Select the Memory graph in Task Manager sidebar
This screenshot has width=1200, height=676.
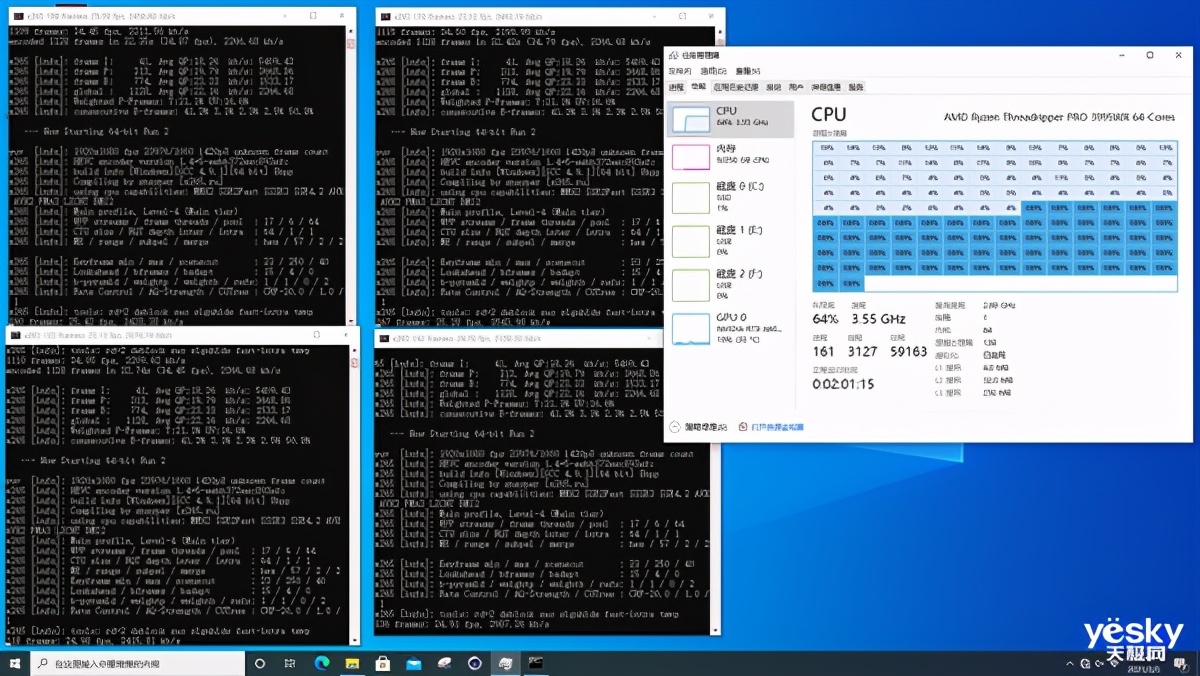pos(729,155)
